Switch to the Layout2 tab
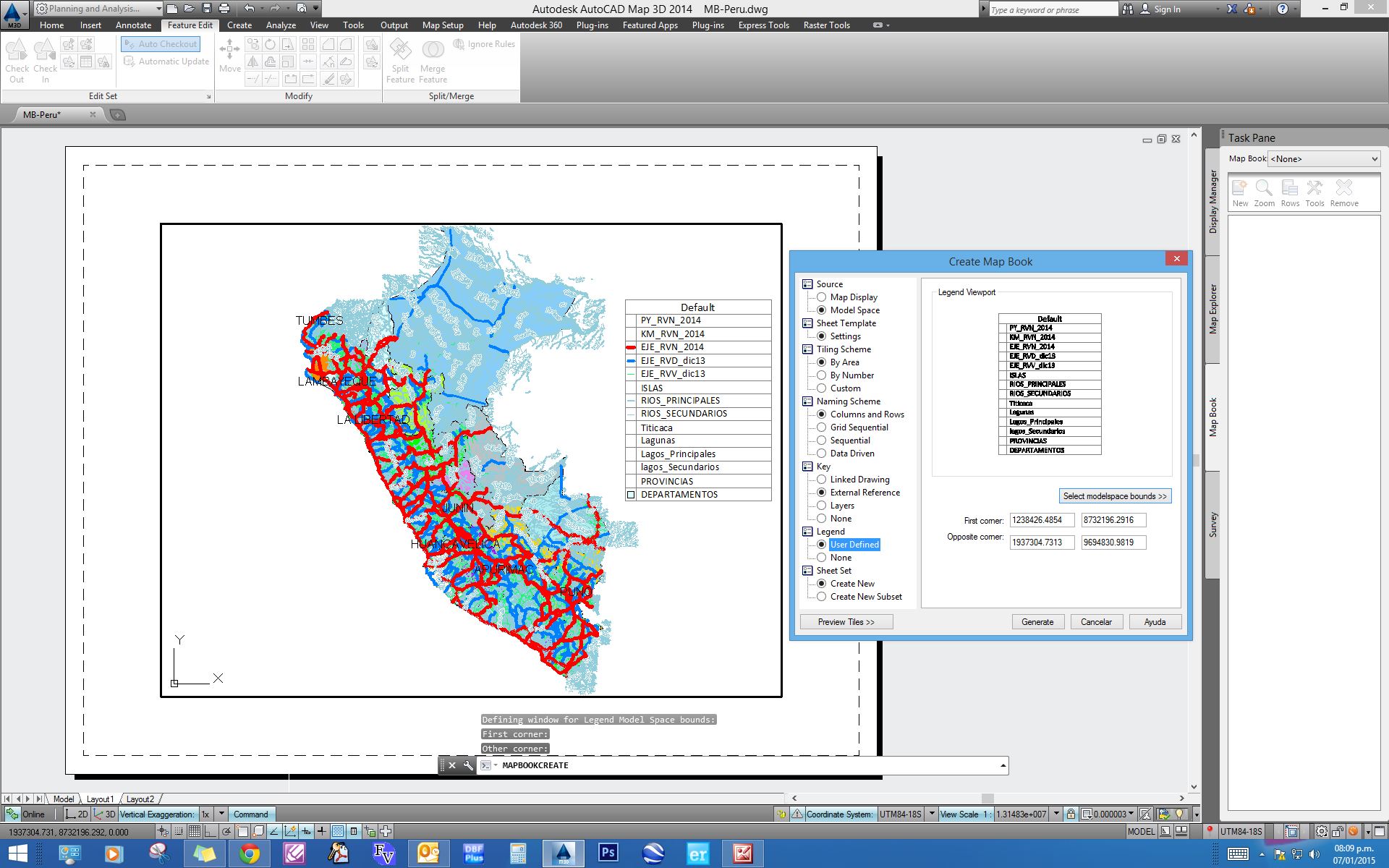Viewport: 1389px width, 868px height. tap(141, 799)
